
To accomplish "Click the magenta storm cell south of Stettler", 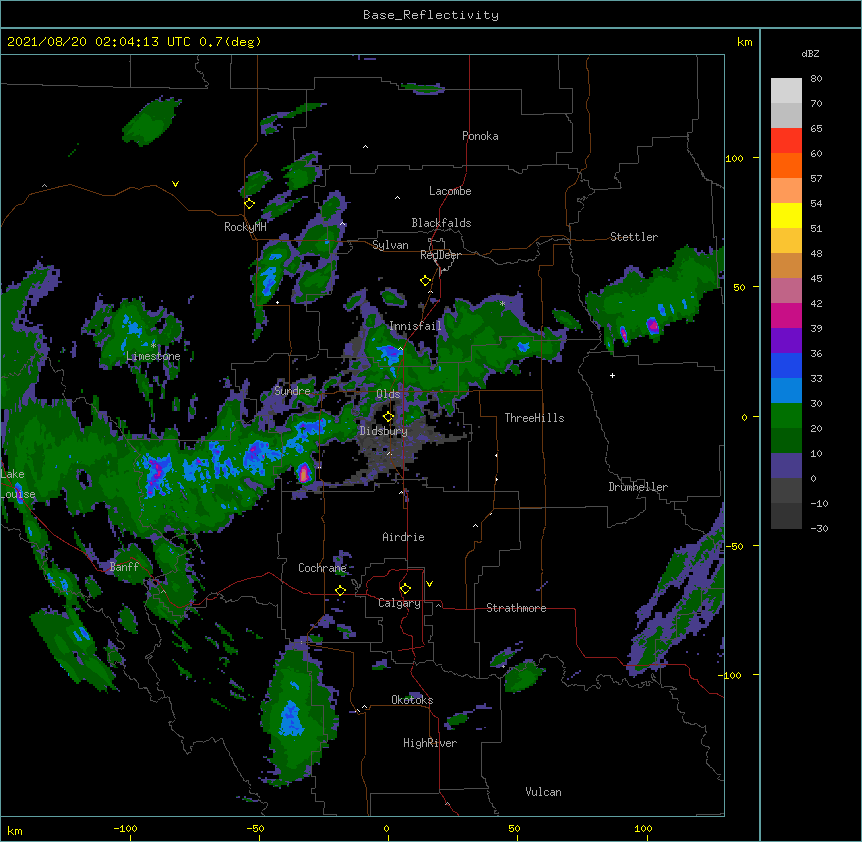I will point(652,325).
